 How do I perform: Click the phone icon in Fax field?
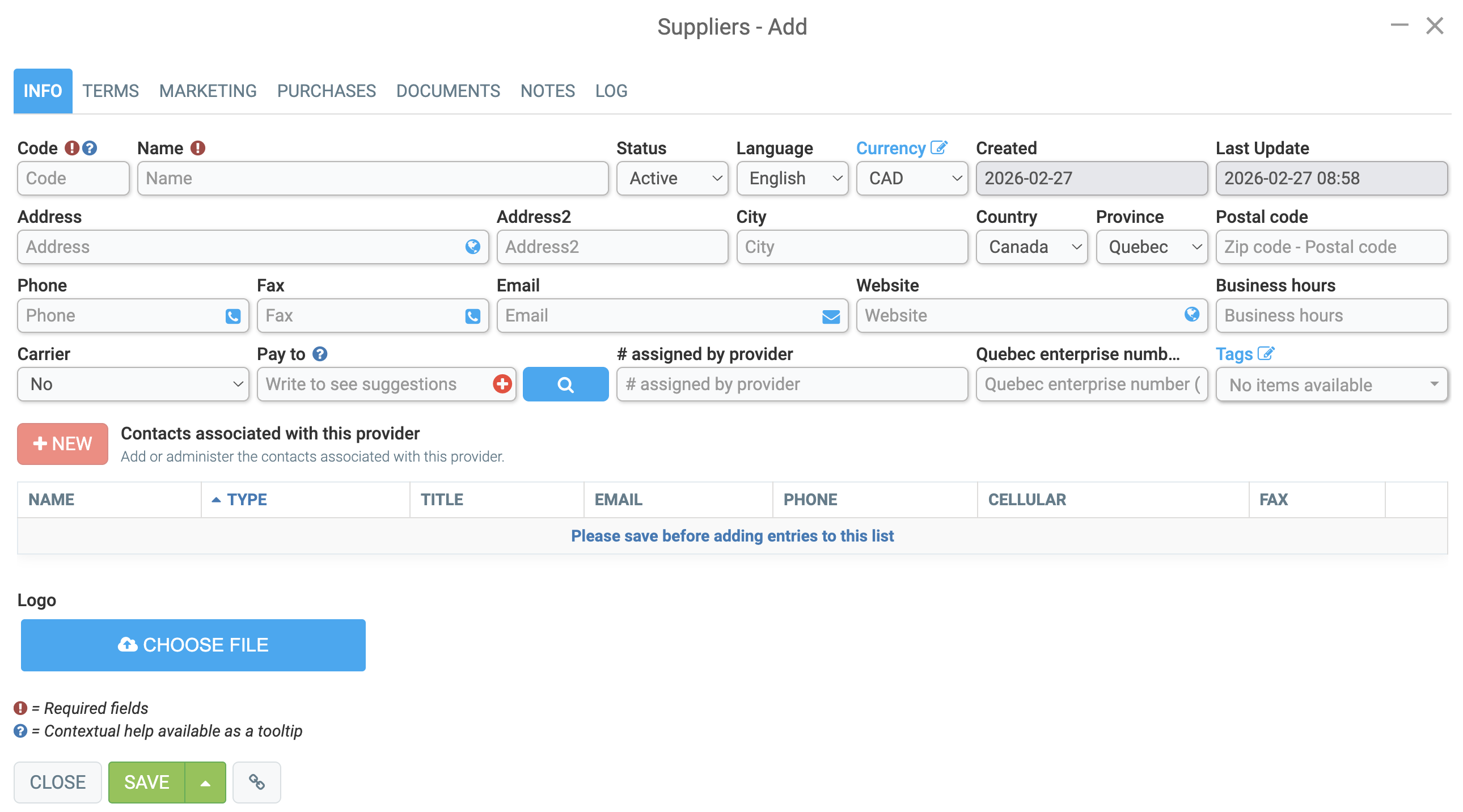(472, 316)
